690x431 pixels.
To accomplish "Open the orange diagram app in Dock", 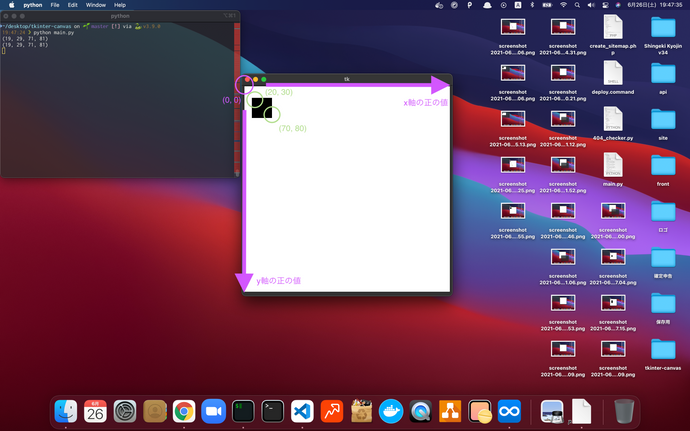I will tap(450, 411).
